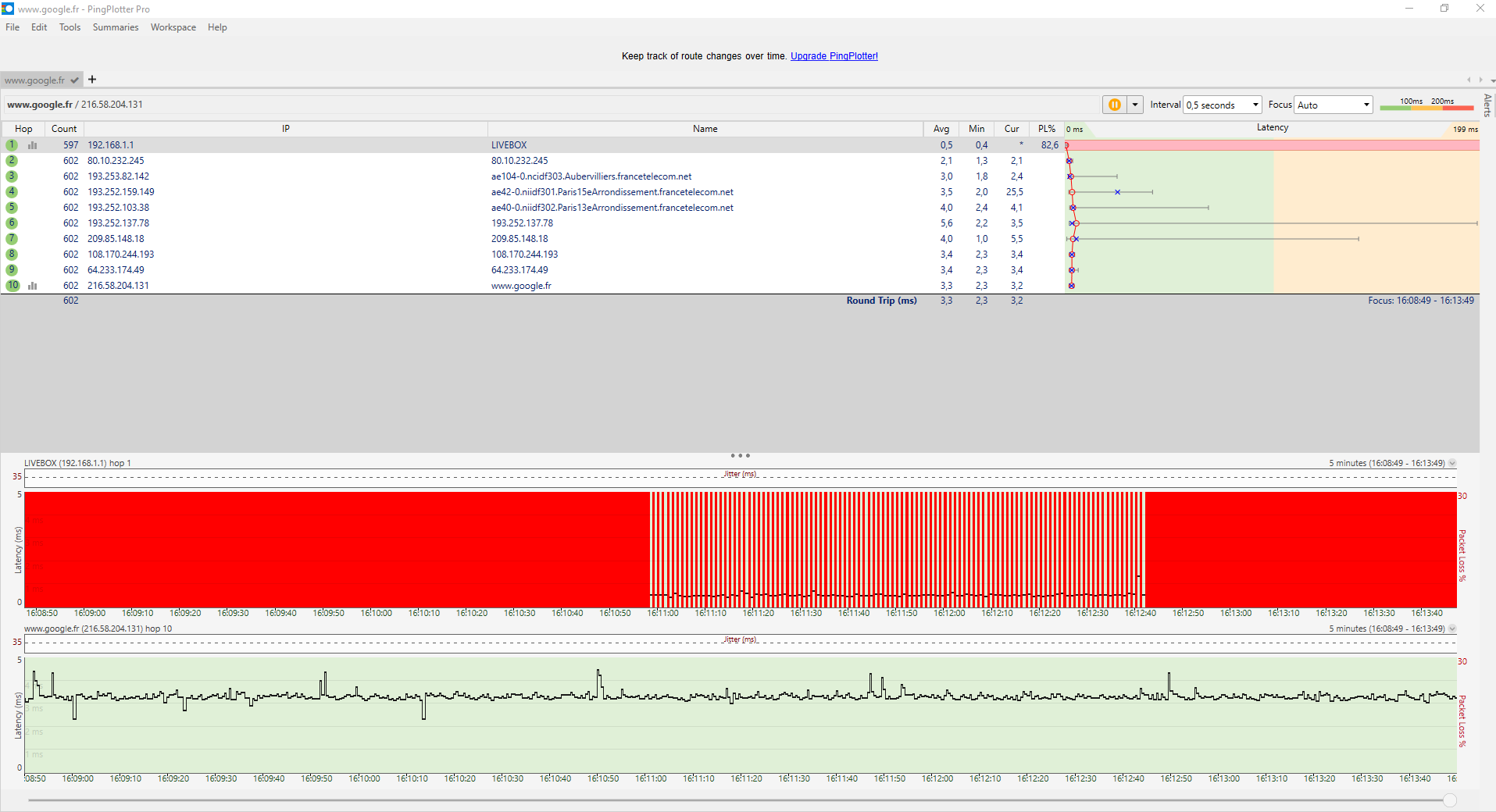Click the plus icon to add a new target tab
The height and width of the screenshot is (812, 1496).
click(92, 80)
